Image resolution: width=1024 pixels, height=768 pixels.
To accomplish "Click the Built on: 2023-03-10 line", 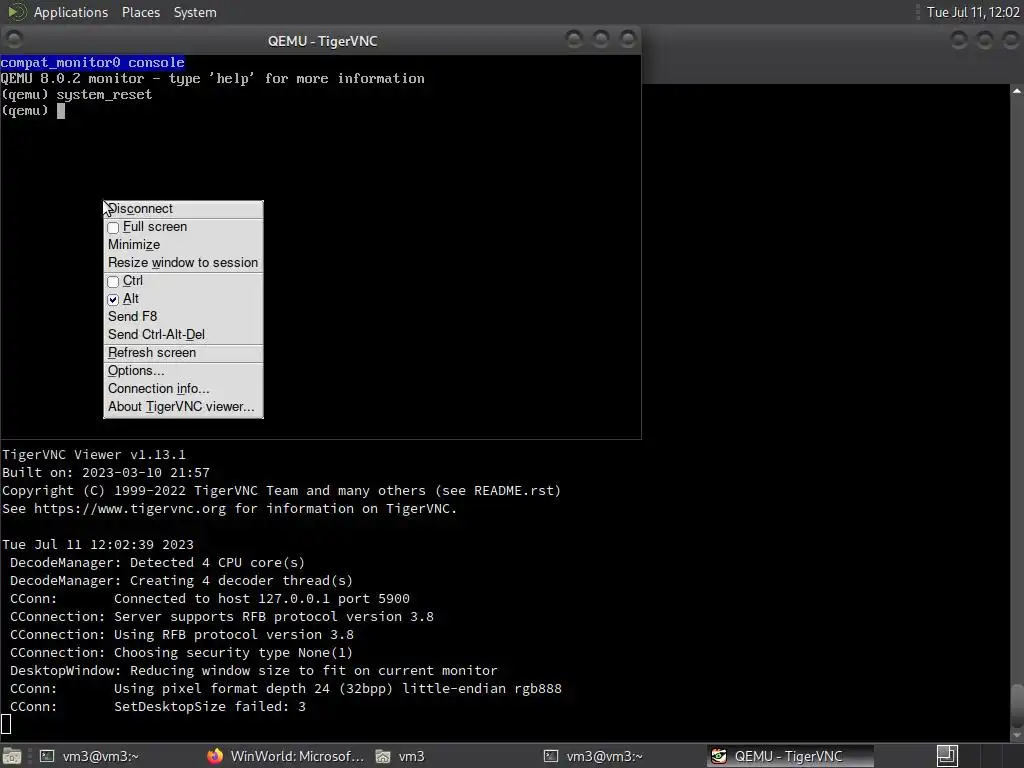I will (106, 473).
